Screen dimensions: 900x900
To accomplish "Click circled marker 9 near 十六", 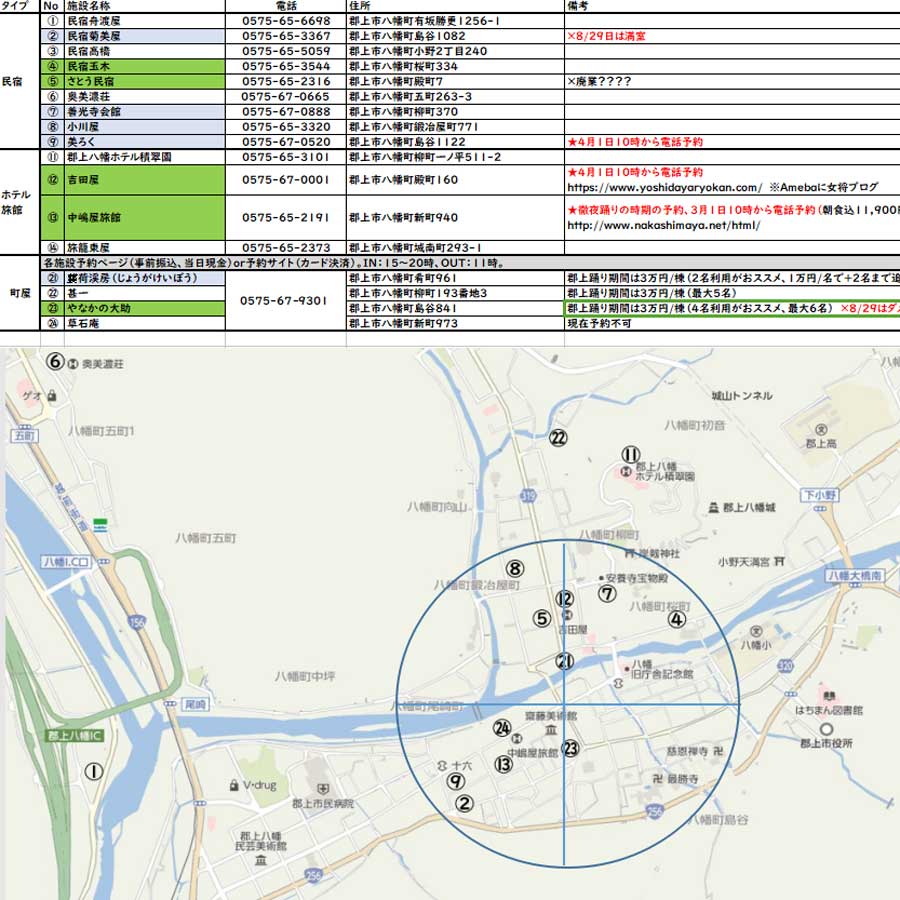I will 456,781.
